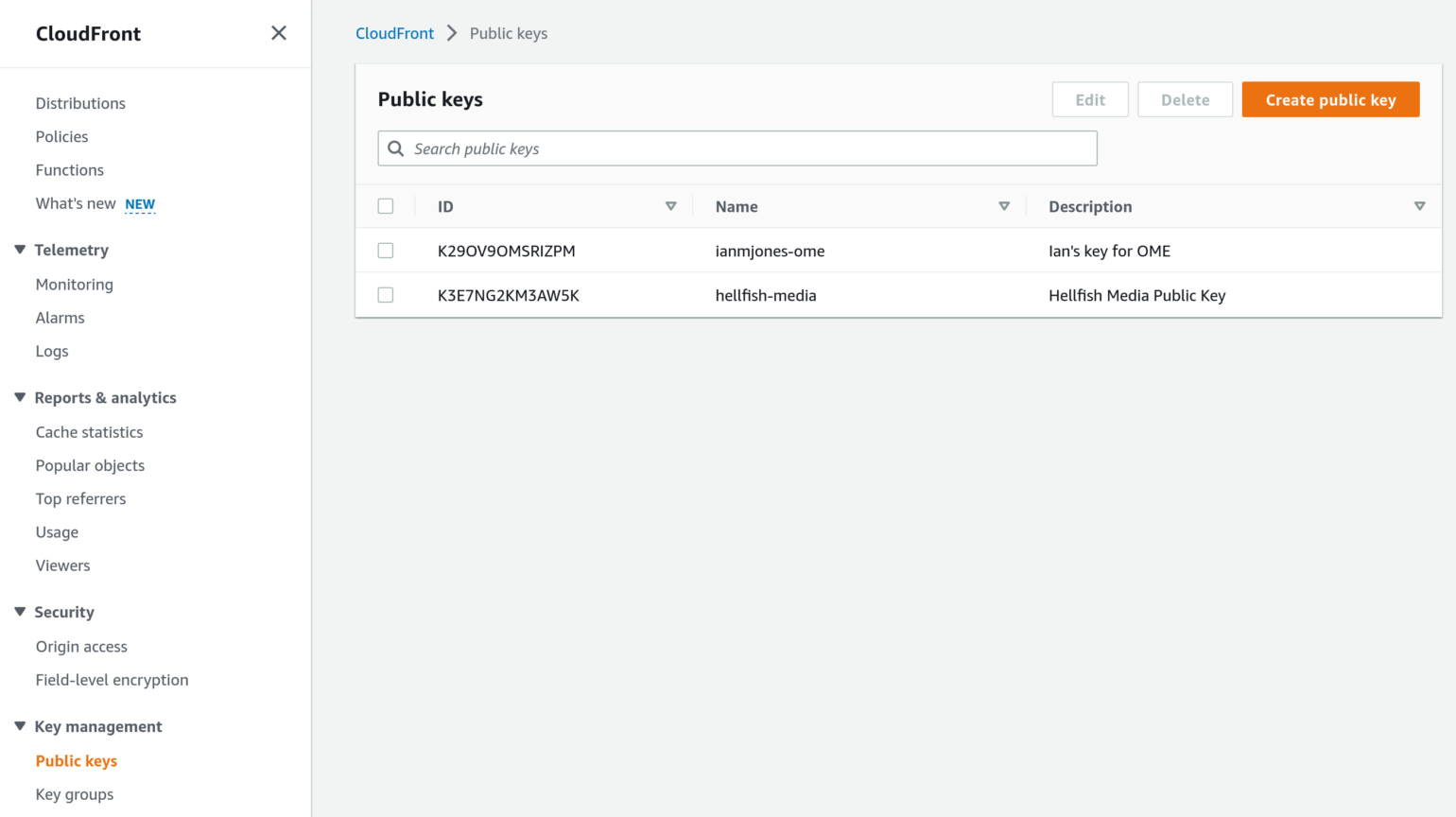Collapse the Telemetry section
Screen dimensions: 1456x817
pyautogui.click(x=20, y=250)
